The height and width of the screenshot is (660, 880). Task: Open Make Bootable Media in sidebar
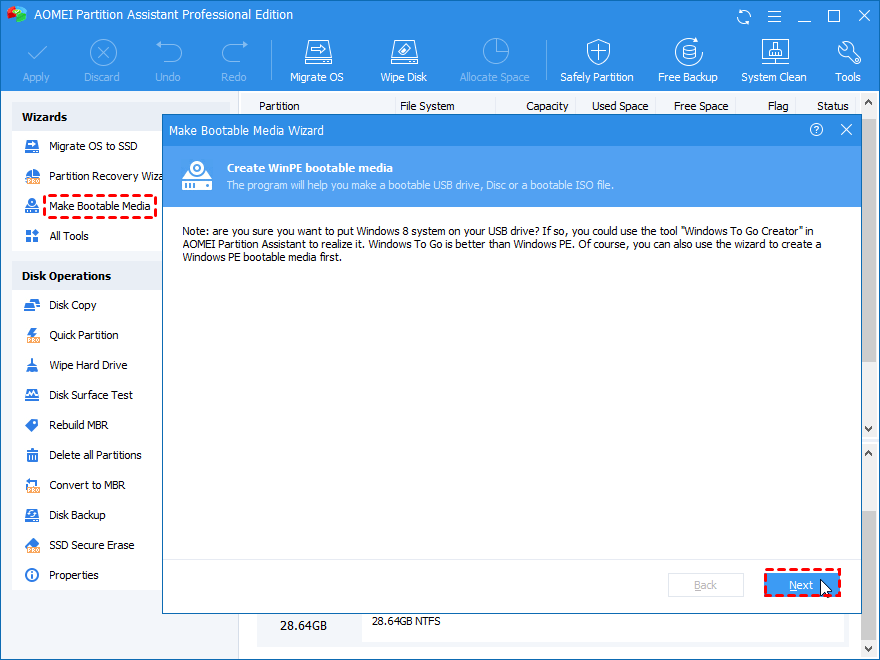click(x=99, y=206)
